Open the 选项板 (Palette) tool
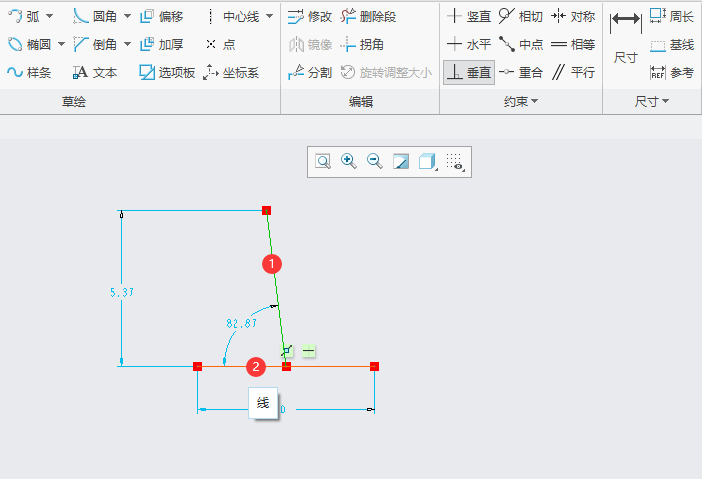The width and height of the screenshot is (702, 479). pos(167,73)
